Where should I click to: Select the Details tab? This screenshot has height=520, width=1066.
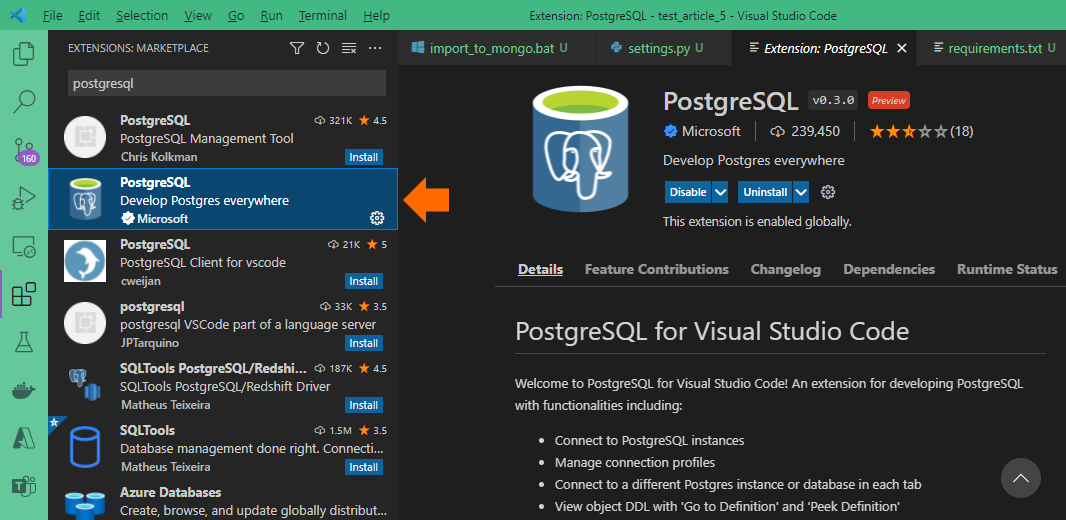tap(540, 269)
